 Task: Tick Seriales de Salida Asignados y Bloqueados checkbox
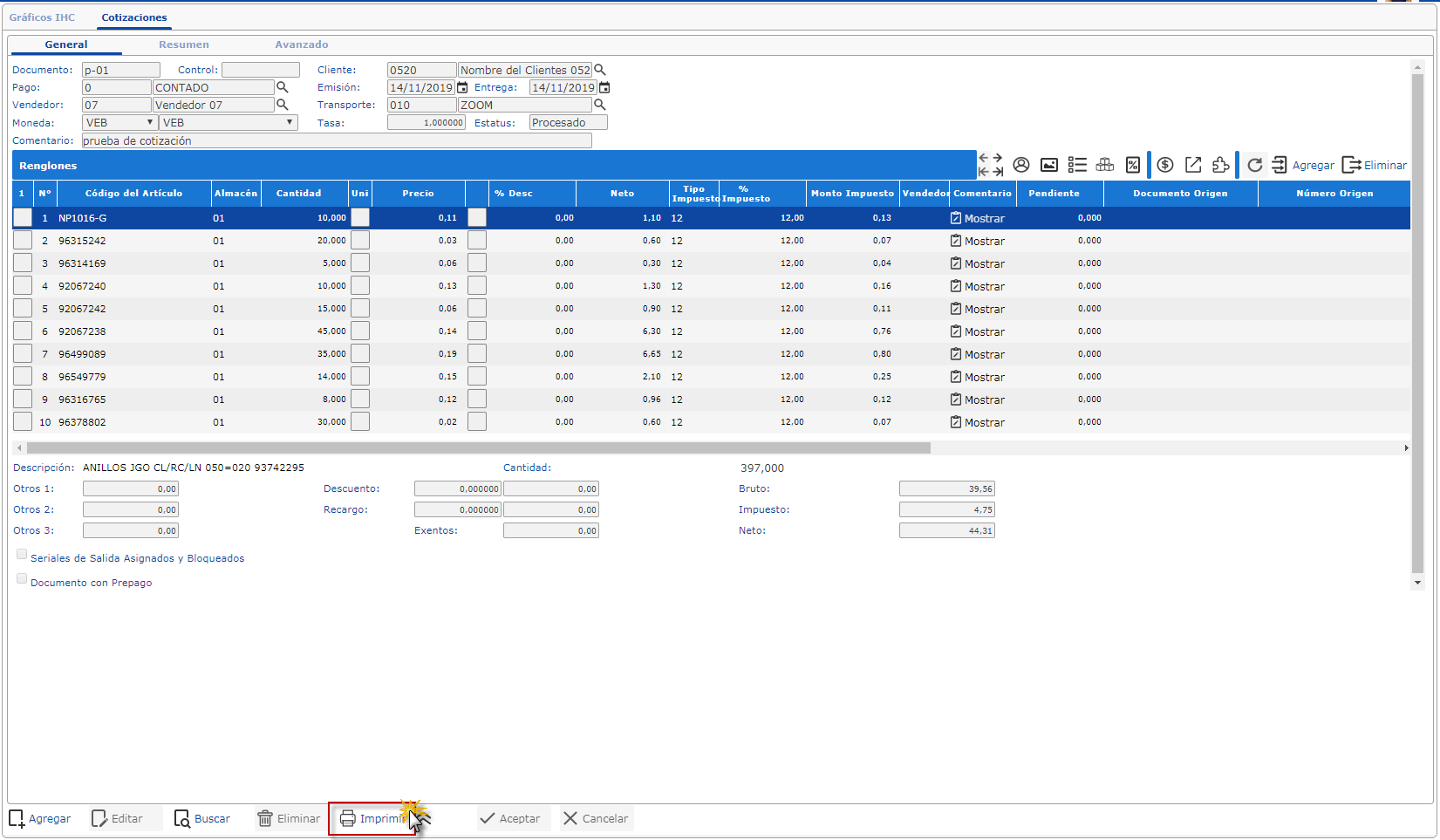pos(22,555)
